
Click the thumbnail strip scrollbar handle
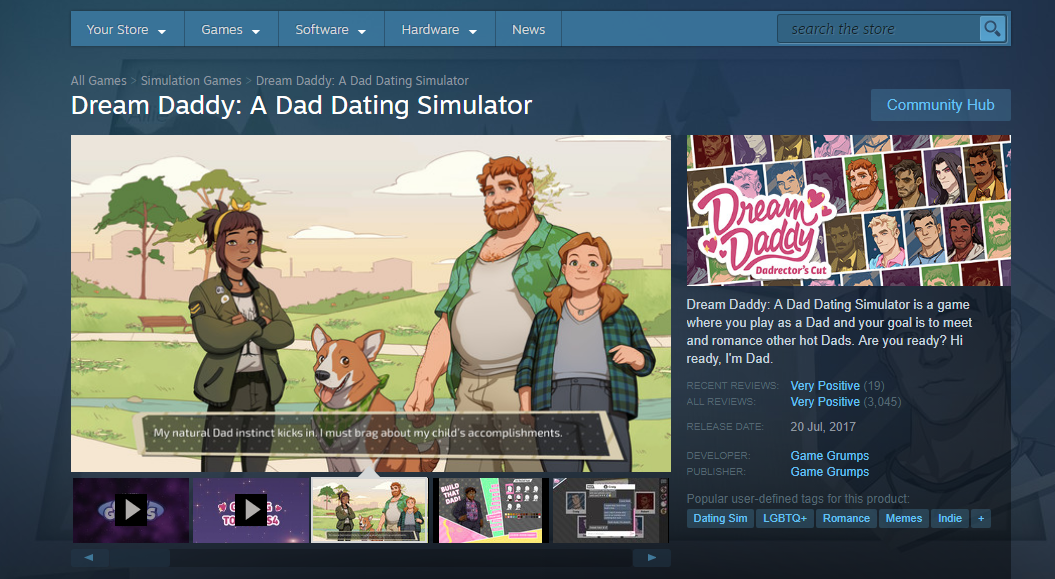[140, 557]
